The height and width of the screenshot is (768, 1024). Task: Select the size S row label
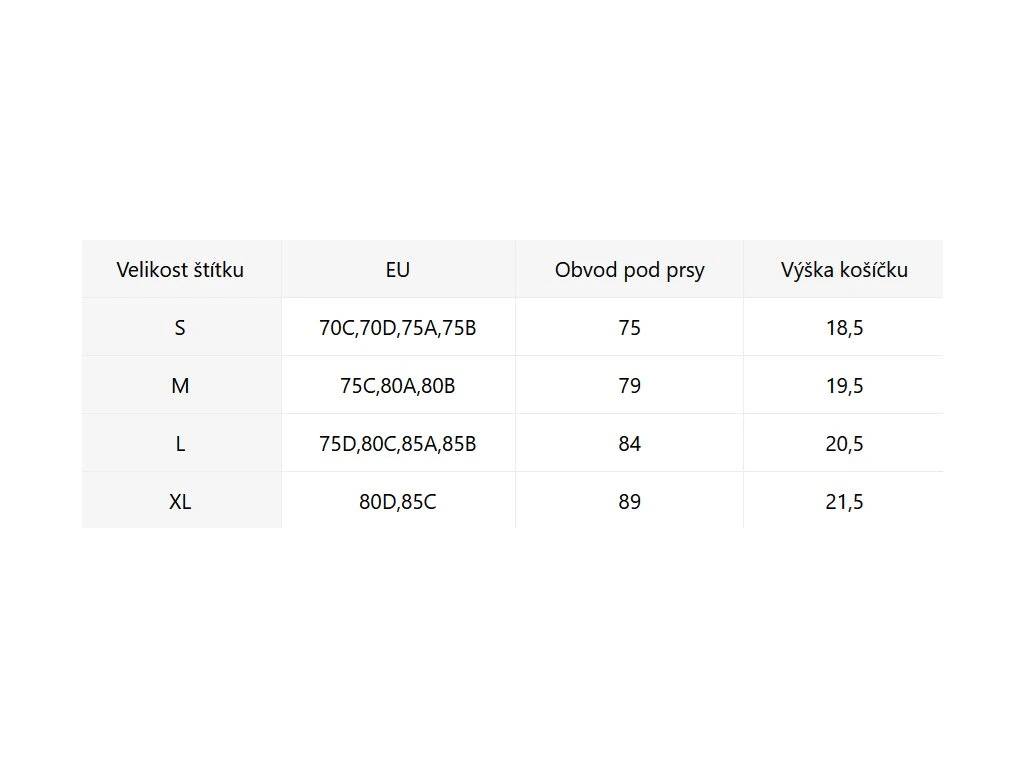(180, 328)
